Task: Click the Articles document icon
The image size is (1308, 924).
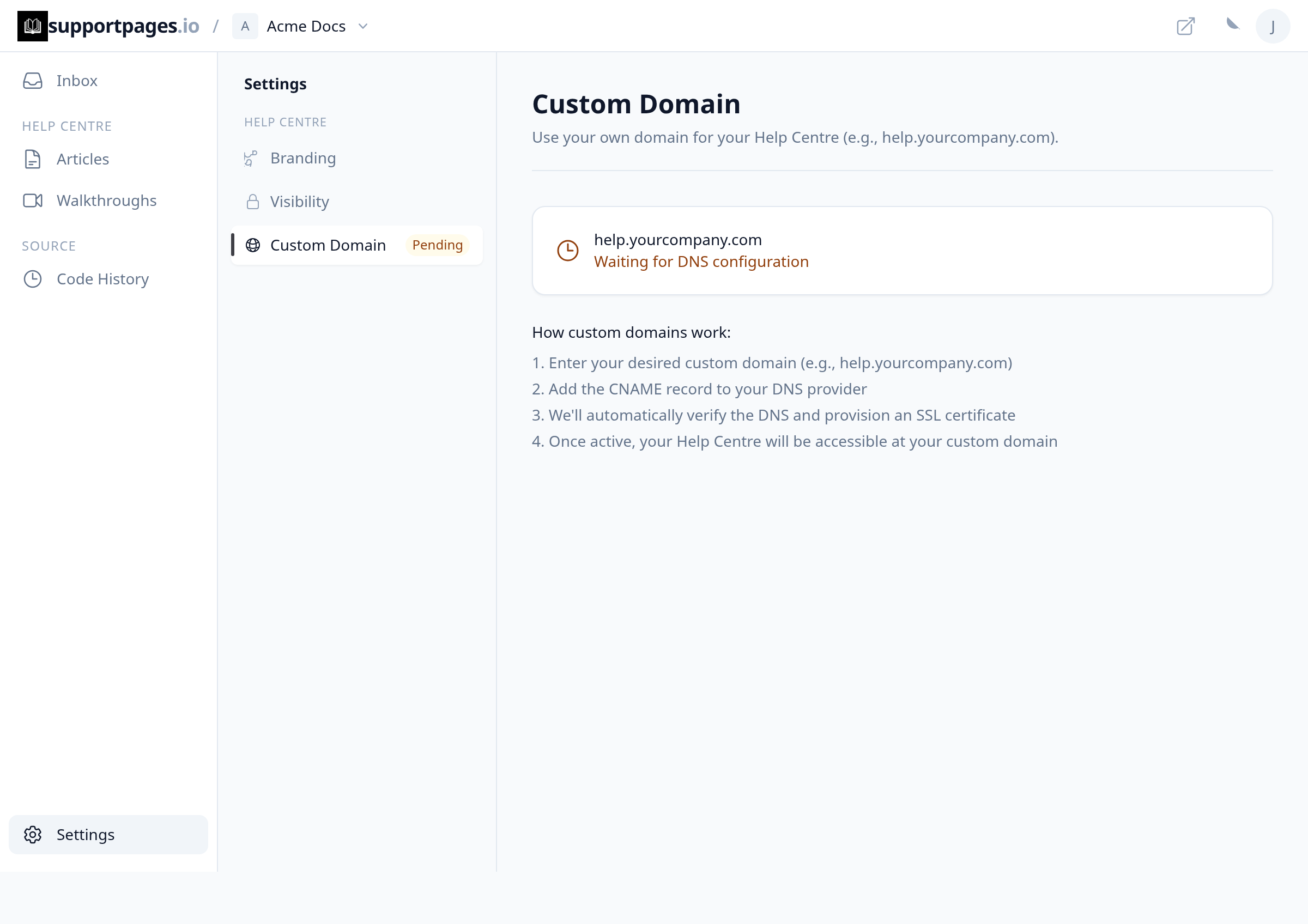Action: point(33,160)
